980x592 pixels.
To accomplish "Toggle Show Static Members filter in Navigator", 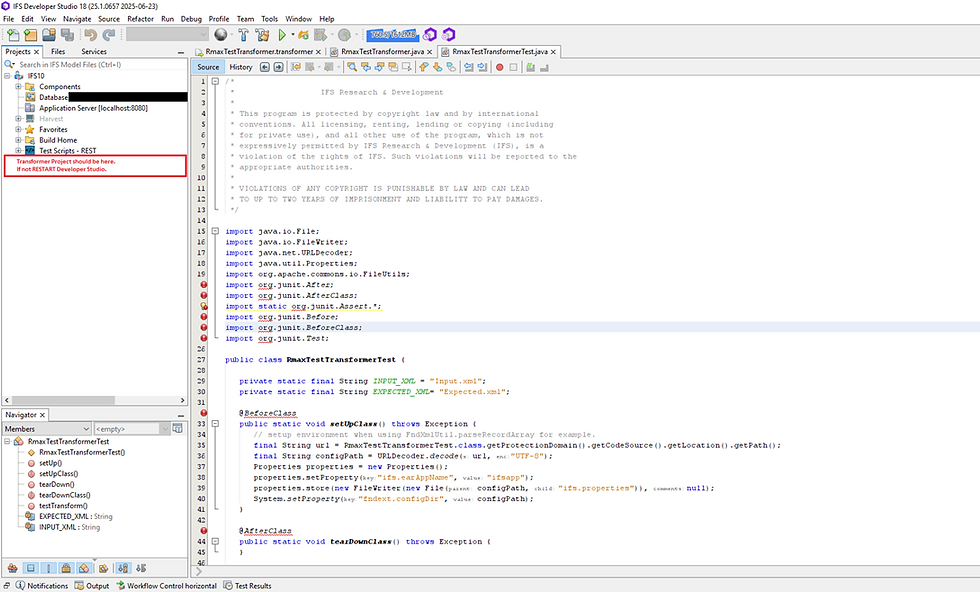I will coord(48,568).
